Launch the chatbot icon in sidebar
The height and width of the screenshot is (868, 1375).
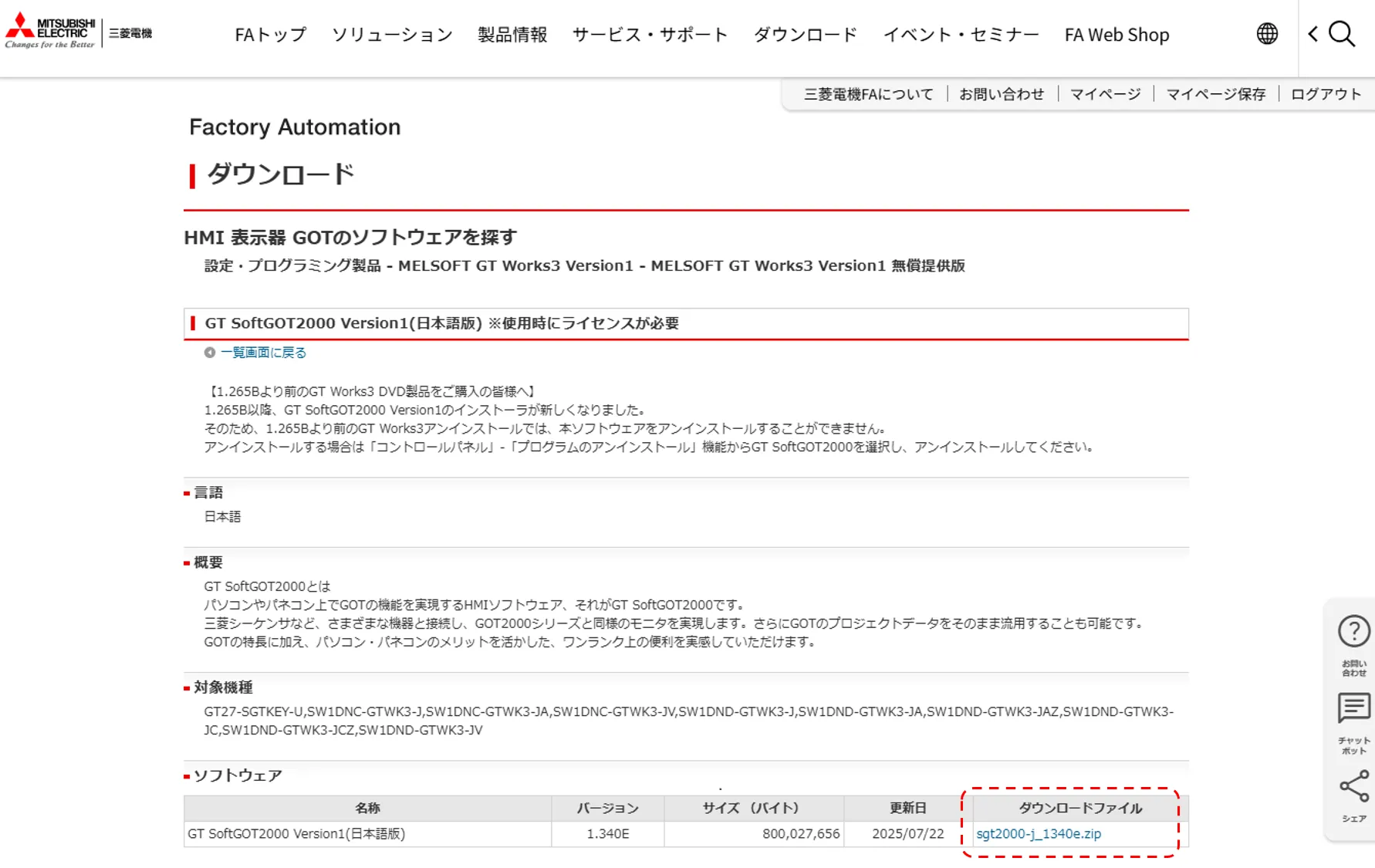pos(1353,708)
